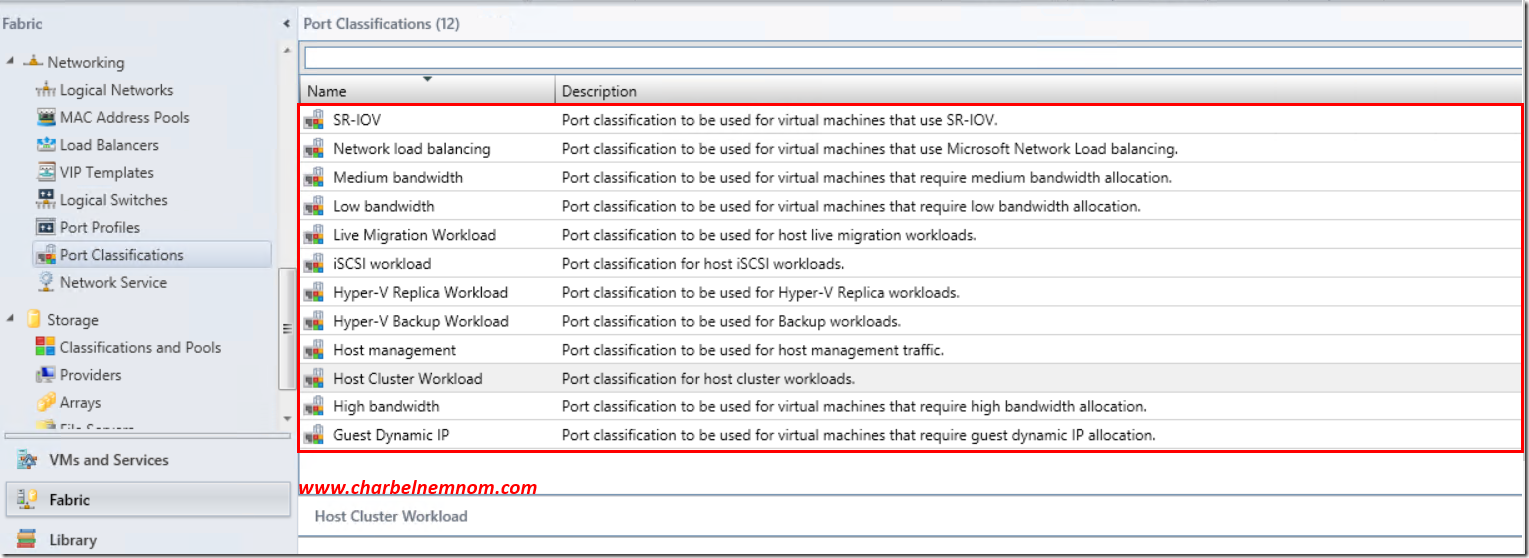This screenshot has width=1529, height=558.
Task: Select Load Balancers in the tree
Action: pyautogui.click(x=109, y=145)
